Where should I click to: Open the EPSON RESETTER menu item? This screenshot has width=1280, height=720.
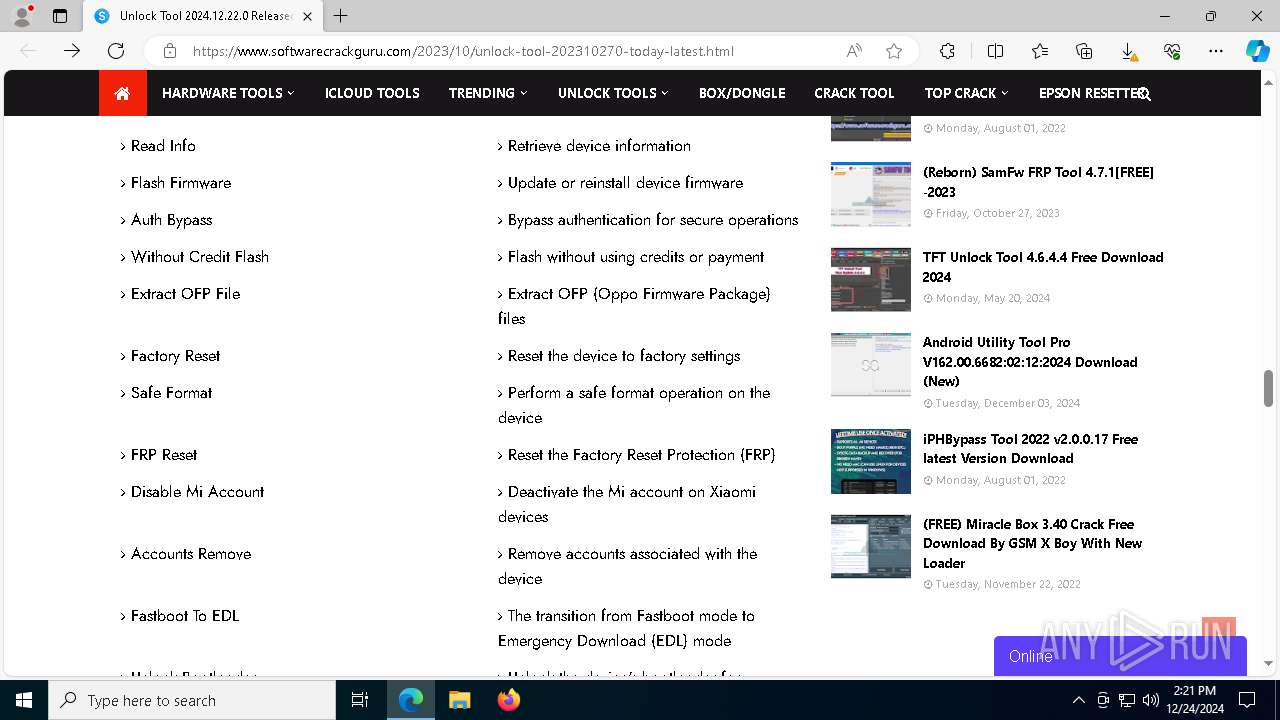point(1088,93)
